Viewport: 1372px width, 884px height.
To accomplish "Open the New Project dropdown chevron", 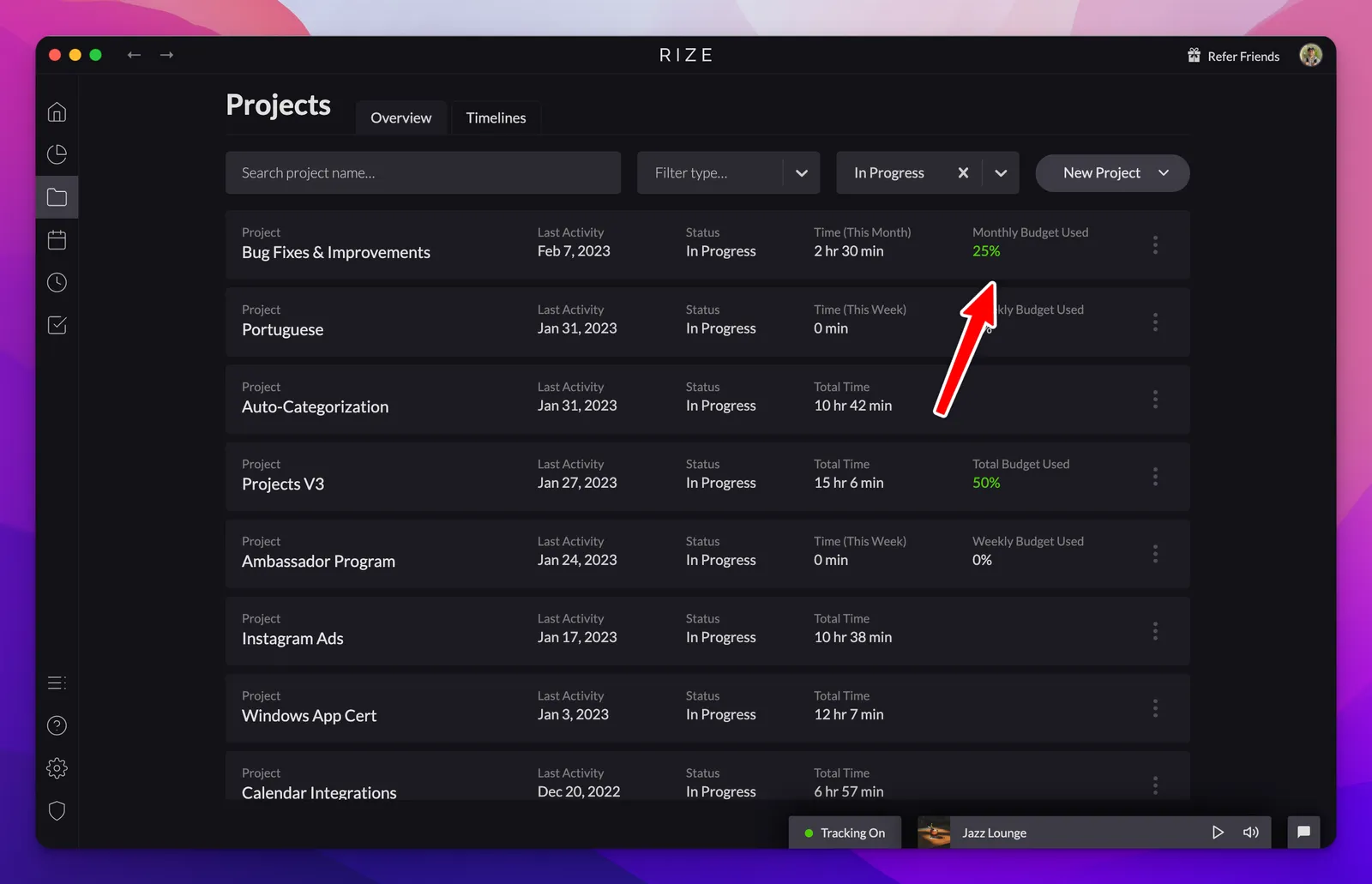I will pyautogui.click(x=1164, y=173).
